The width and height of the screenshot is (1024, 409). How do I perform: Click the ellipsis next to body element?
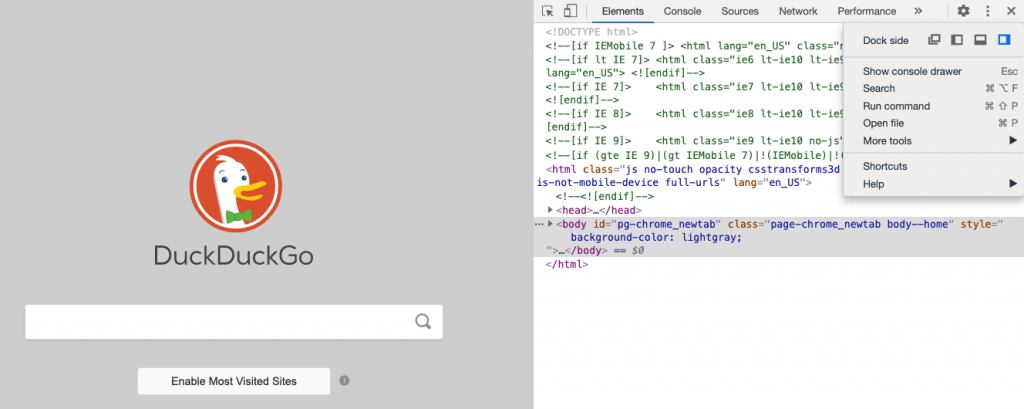coord(539,224)
